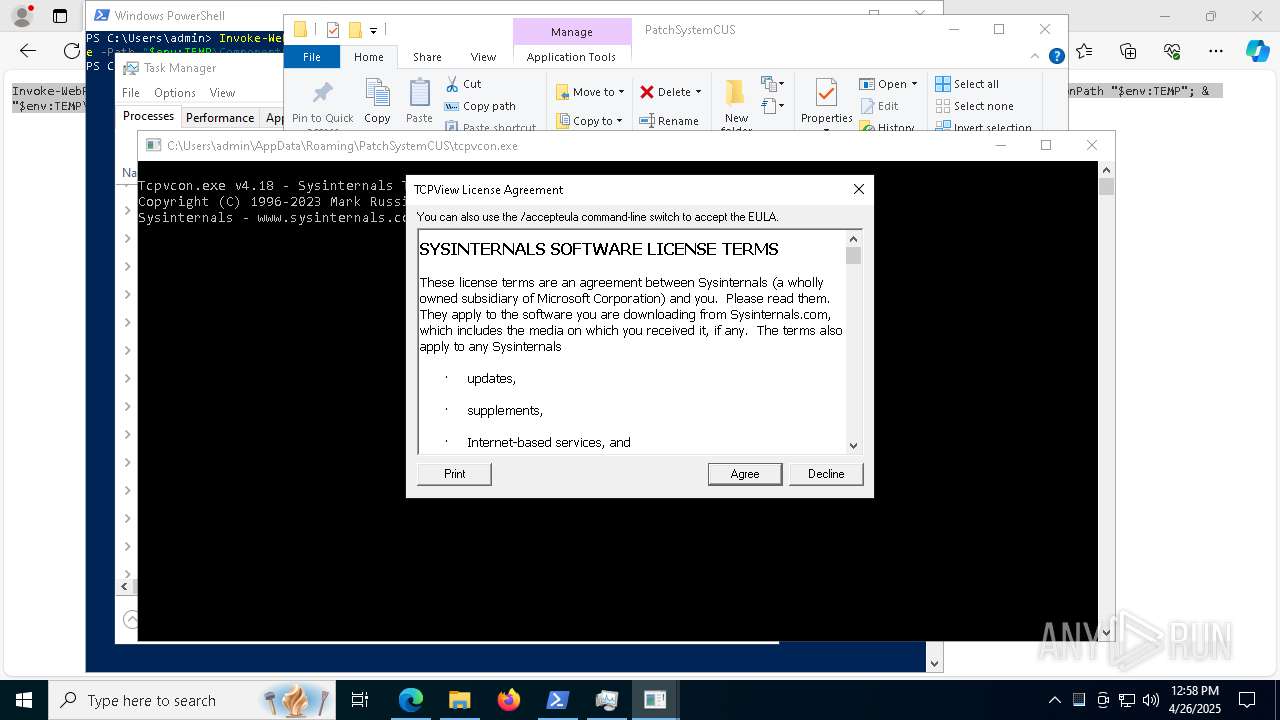Click the Edit option in Explorer ribbon
Image resolution: width=1280 pixels, height=720 pixels.
point(879,106)
